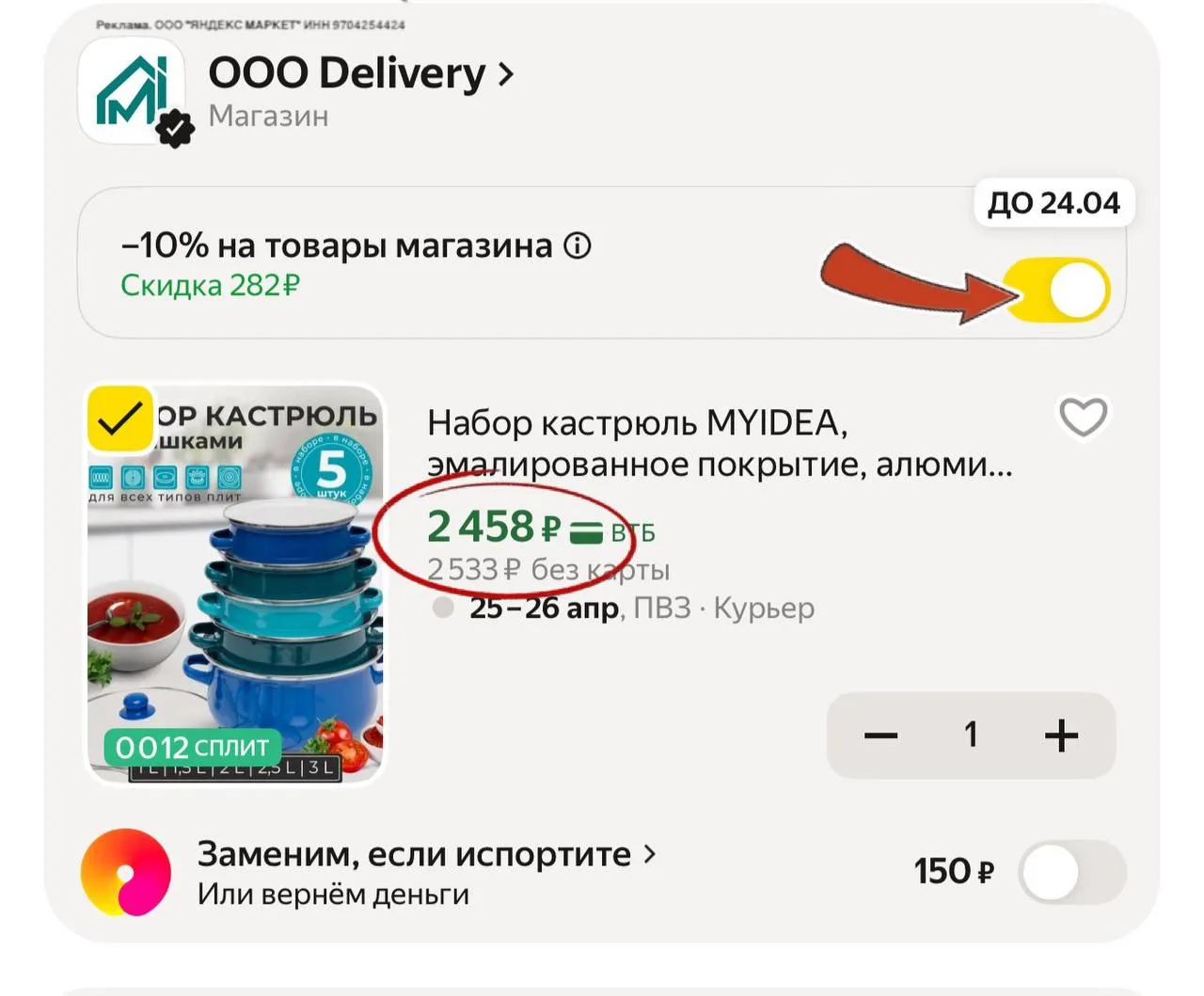Click the 2 458 ₽ card price
Viewport: 1204px width, 996px height.
[494, 527]
